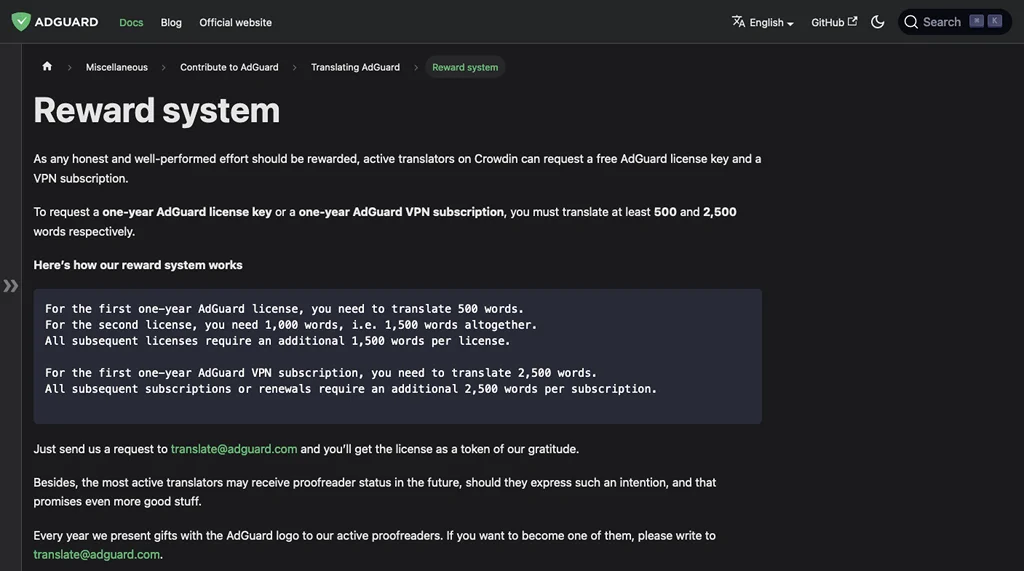Image resolution: width=1024 pixels, height=571 pixels.
Task: Open the GitHub repository link
Action: coord(827,22)
